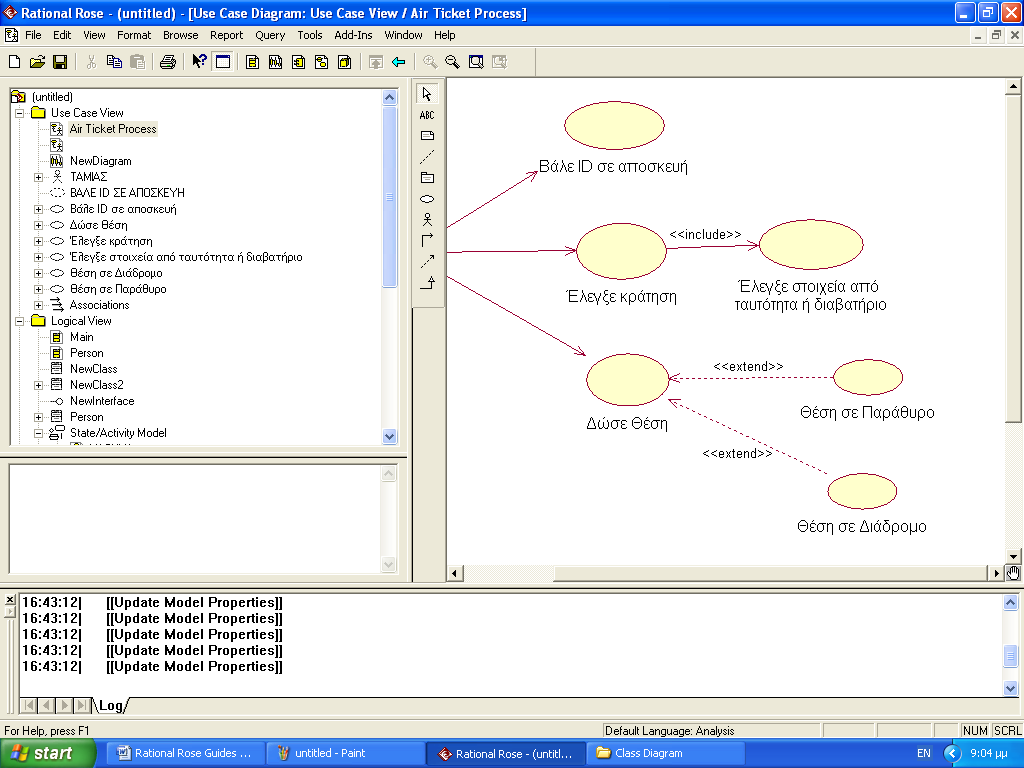Click the Browse Previous Diagram blue arrow
Screen dimensions: 1024x768
398,62
